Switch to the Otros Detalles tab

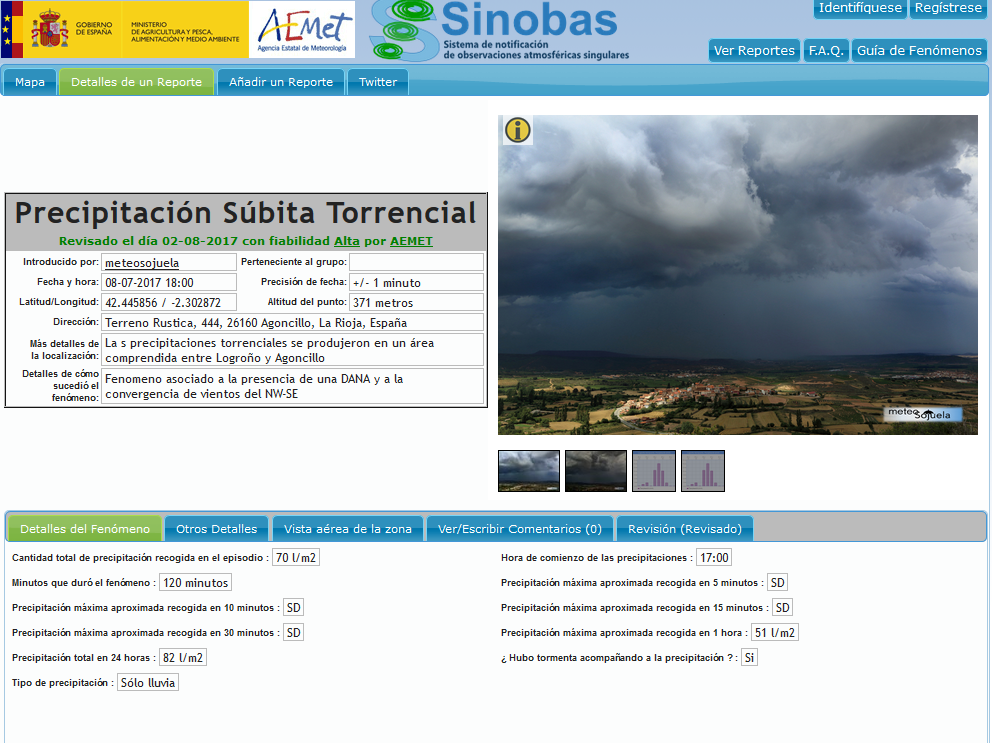pyautogui.click(x=216, y=529)
